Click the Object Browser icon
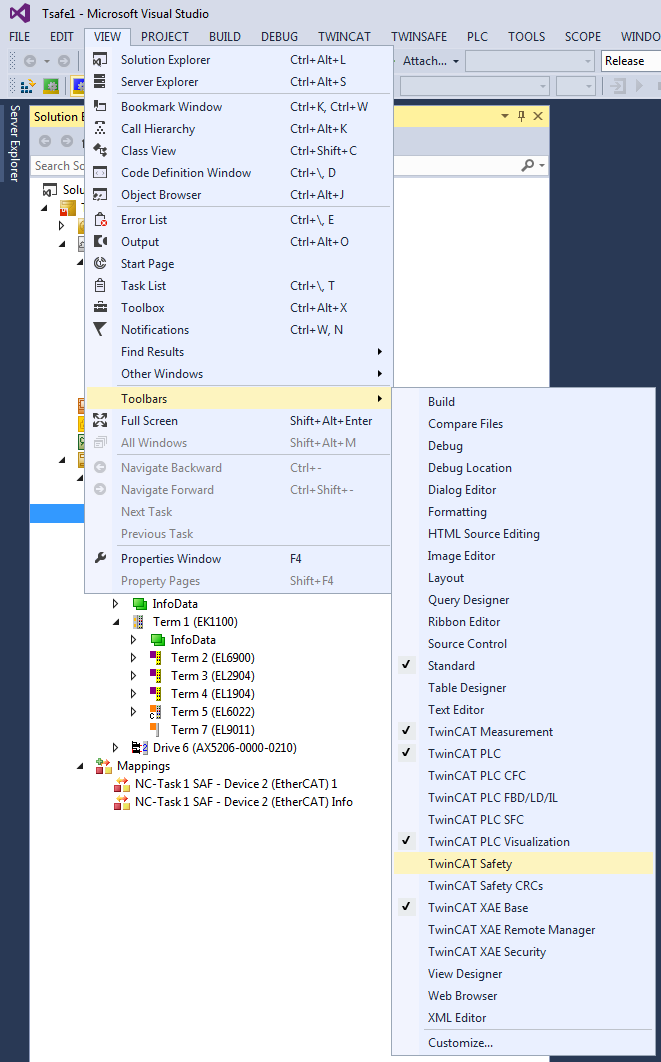This screenshot has width=661, height=1062. (100, 195)
